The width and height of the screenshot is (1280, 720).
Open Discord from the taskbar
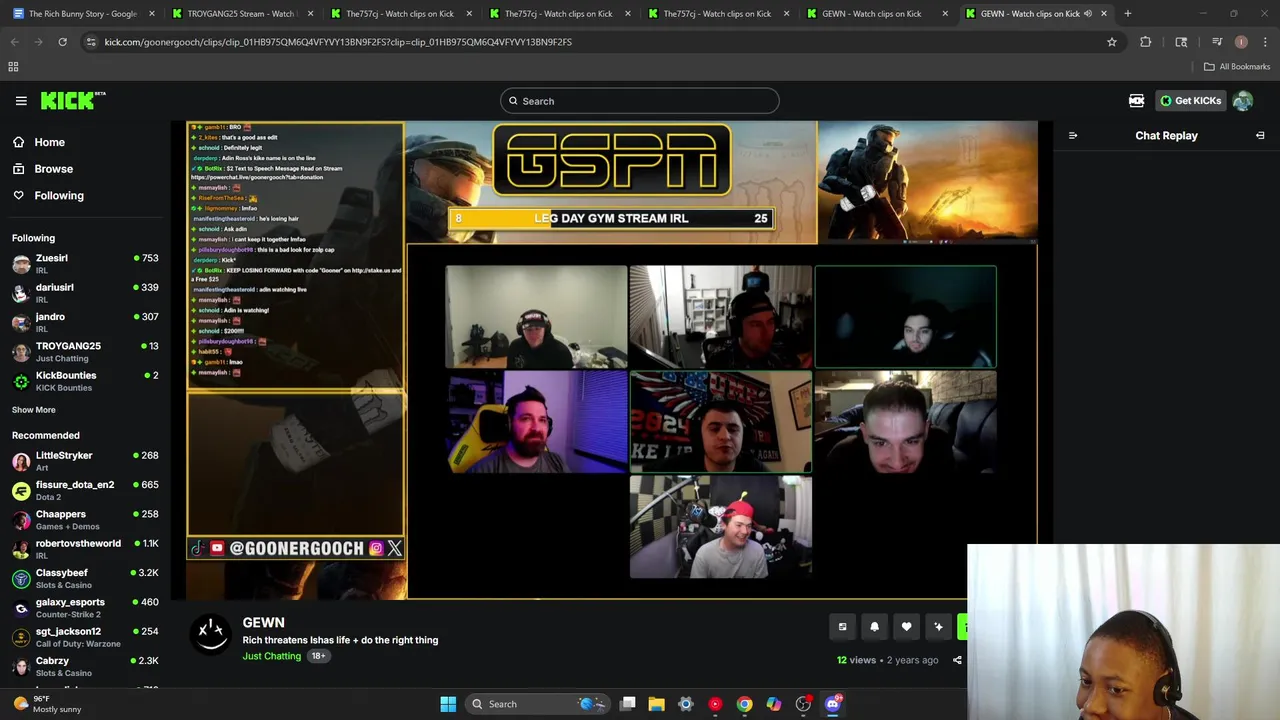pyautogui.click(x=833, y=704)
